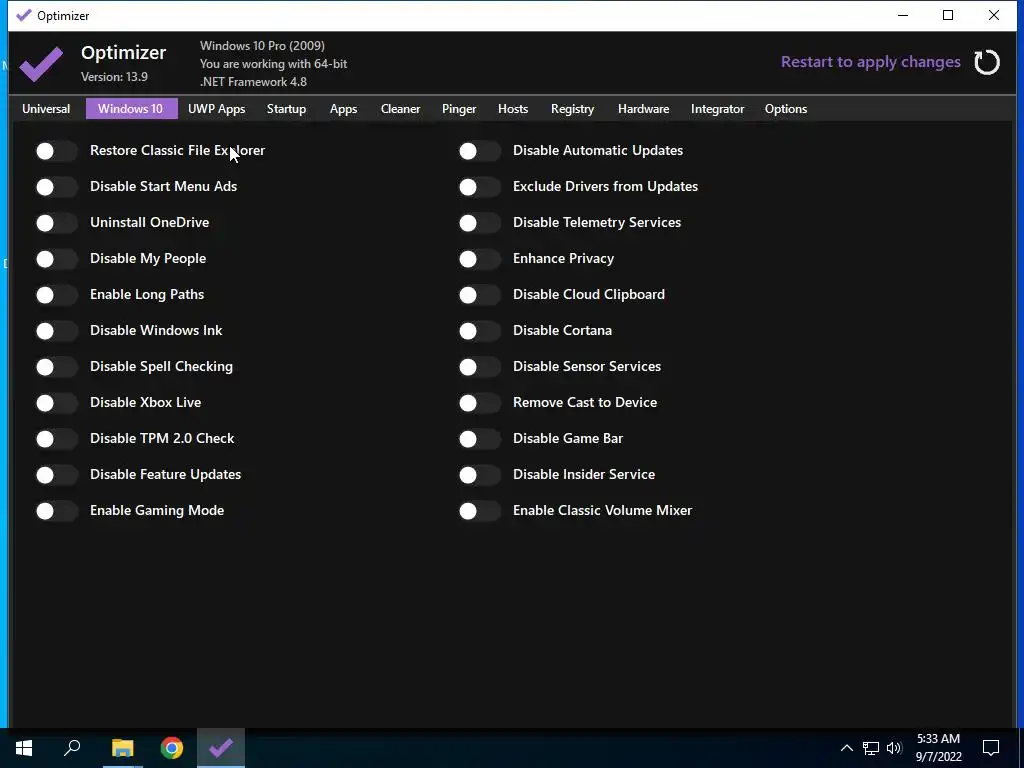Toggle Disable Feature Updates

click(56, 474)
